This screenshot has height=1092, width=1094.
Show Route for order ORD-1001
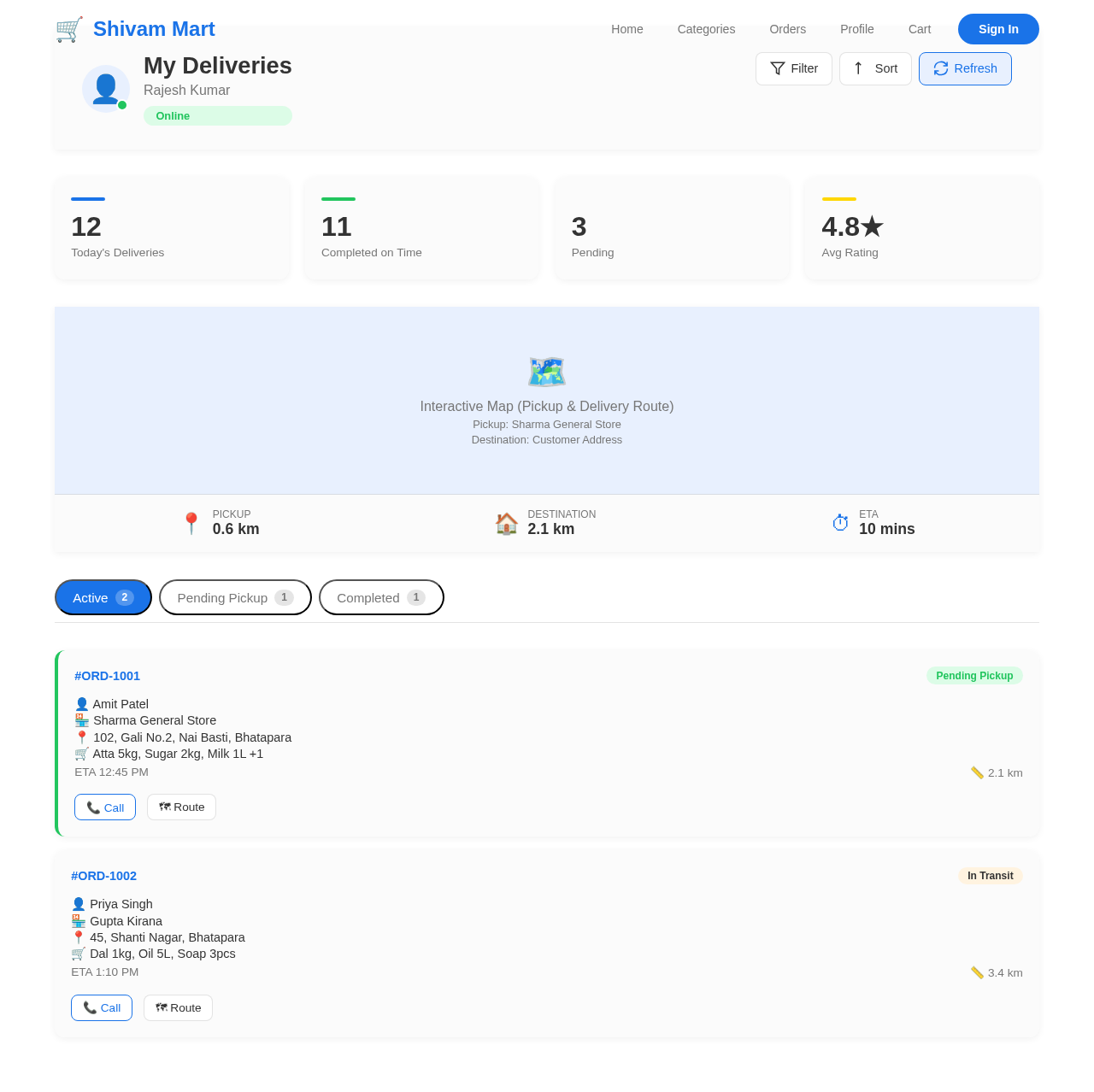[x=181, y=807]
